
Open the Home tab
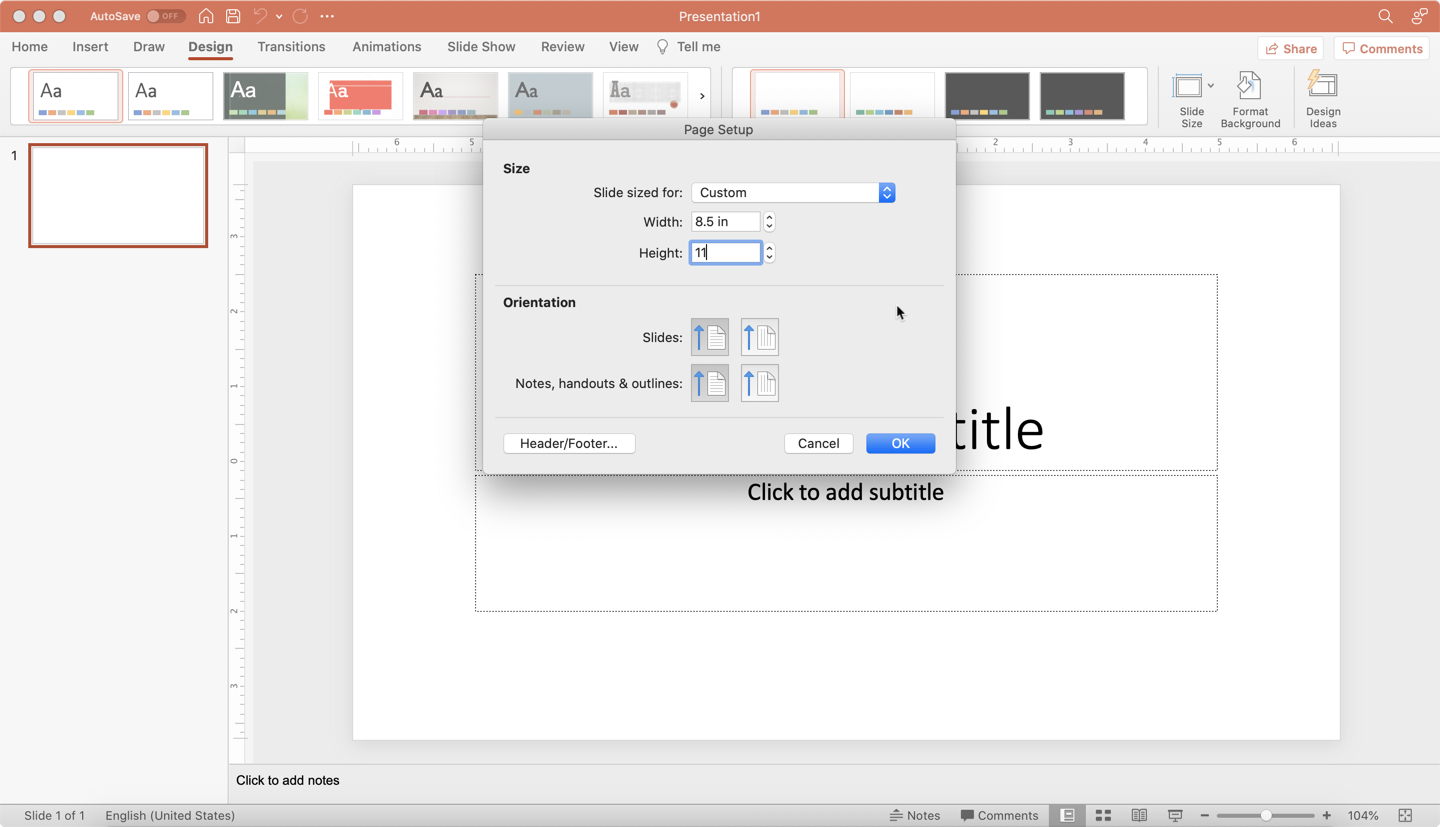click(30, 47)
